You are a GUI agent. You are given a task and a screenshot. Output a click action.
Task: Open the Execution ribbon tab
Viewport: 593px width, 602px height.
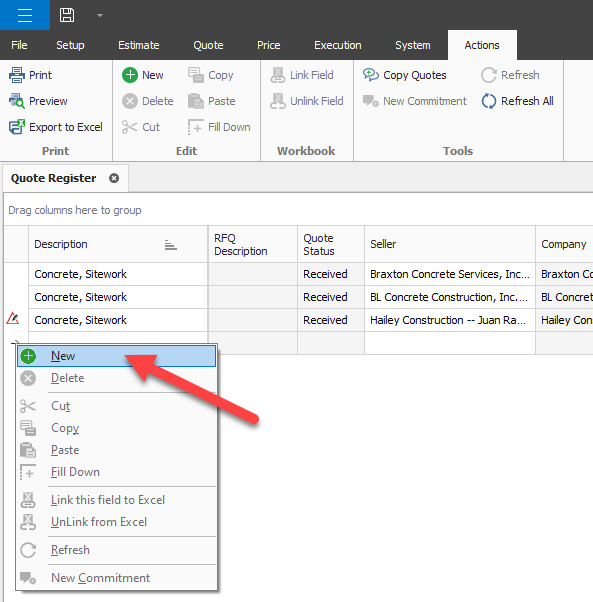[338, 45]
